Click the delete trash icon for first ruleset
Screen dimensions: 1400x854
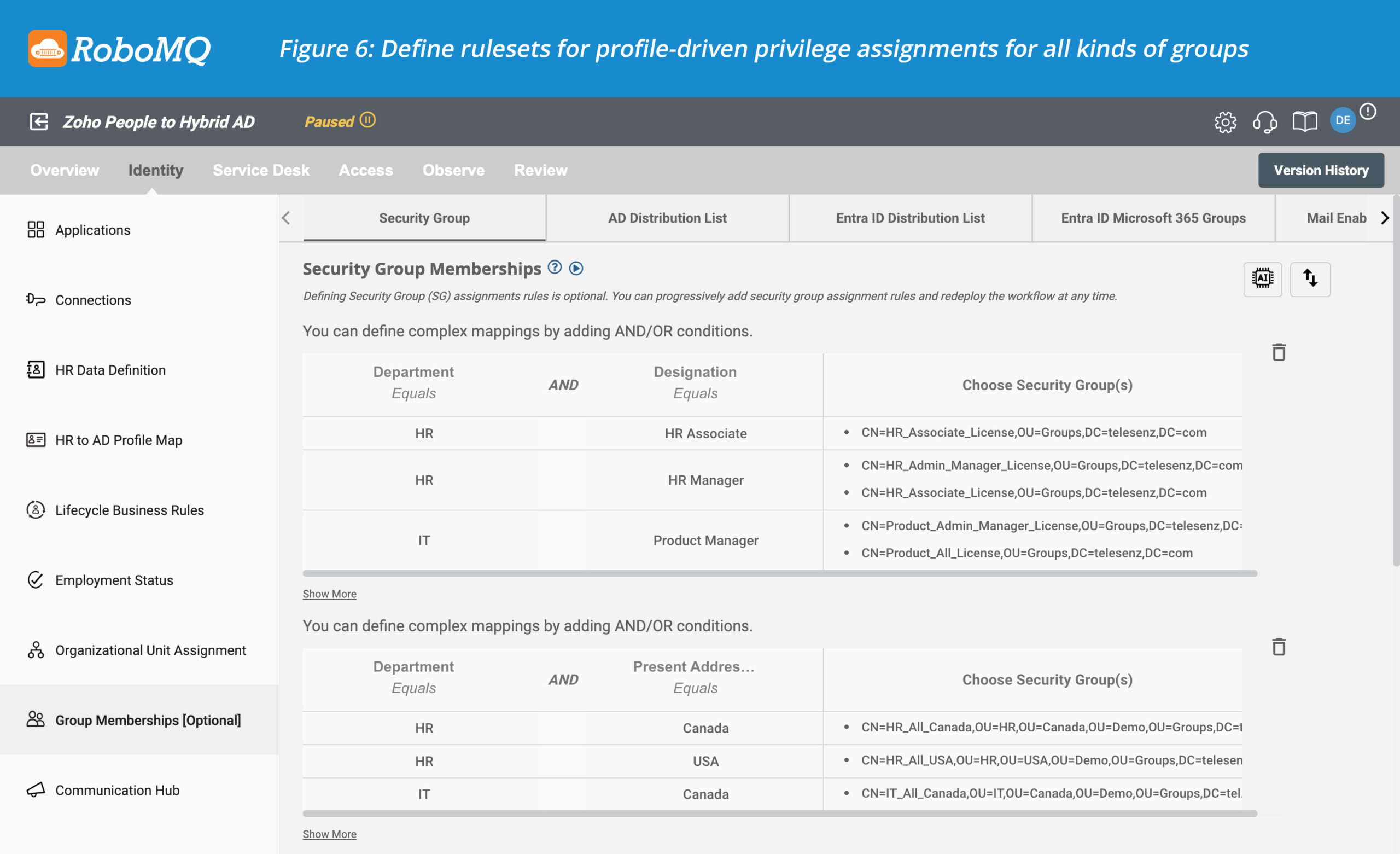pos(1279,352)
